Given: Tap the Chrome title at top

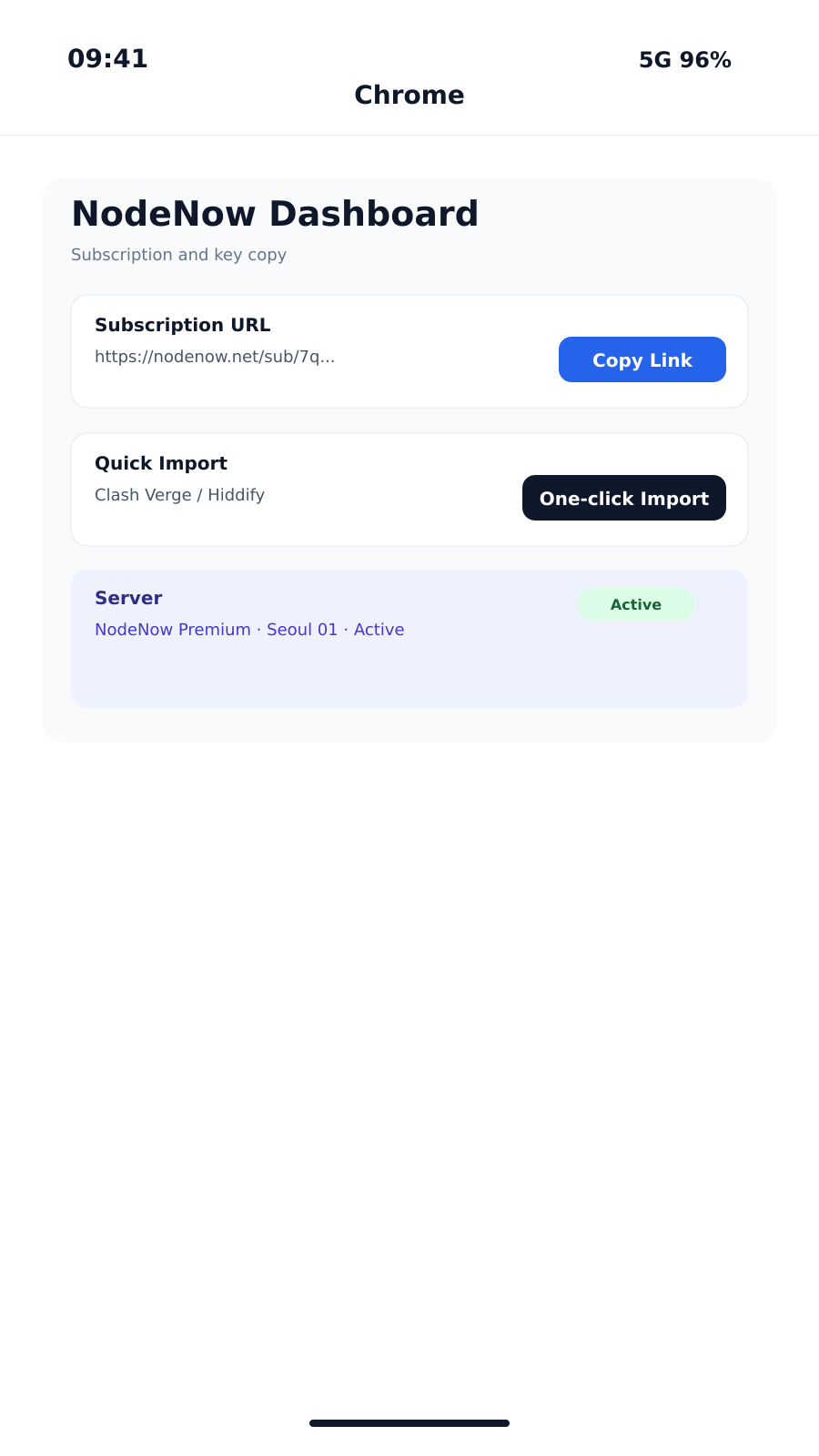Looking at the screenshot, I should click(x=409, y=95).
